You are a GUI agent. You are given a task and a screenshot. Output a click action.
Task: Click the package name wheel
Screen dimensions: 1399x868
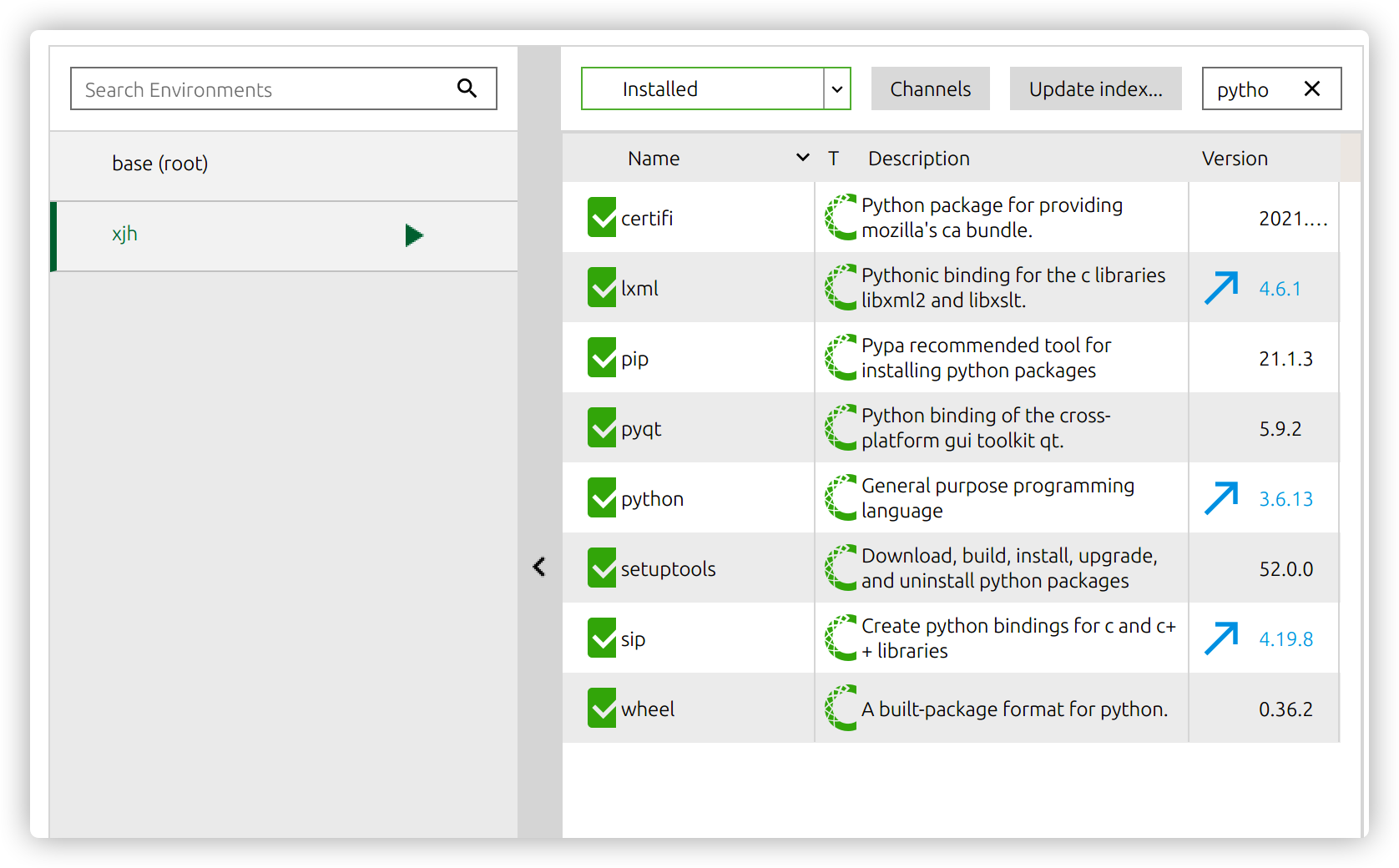[x=648, y=709]
